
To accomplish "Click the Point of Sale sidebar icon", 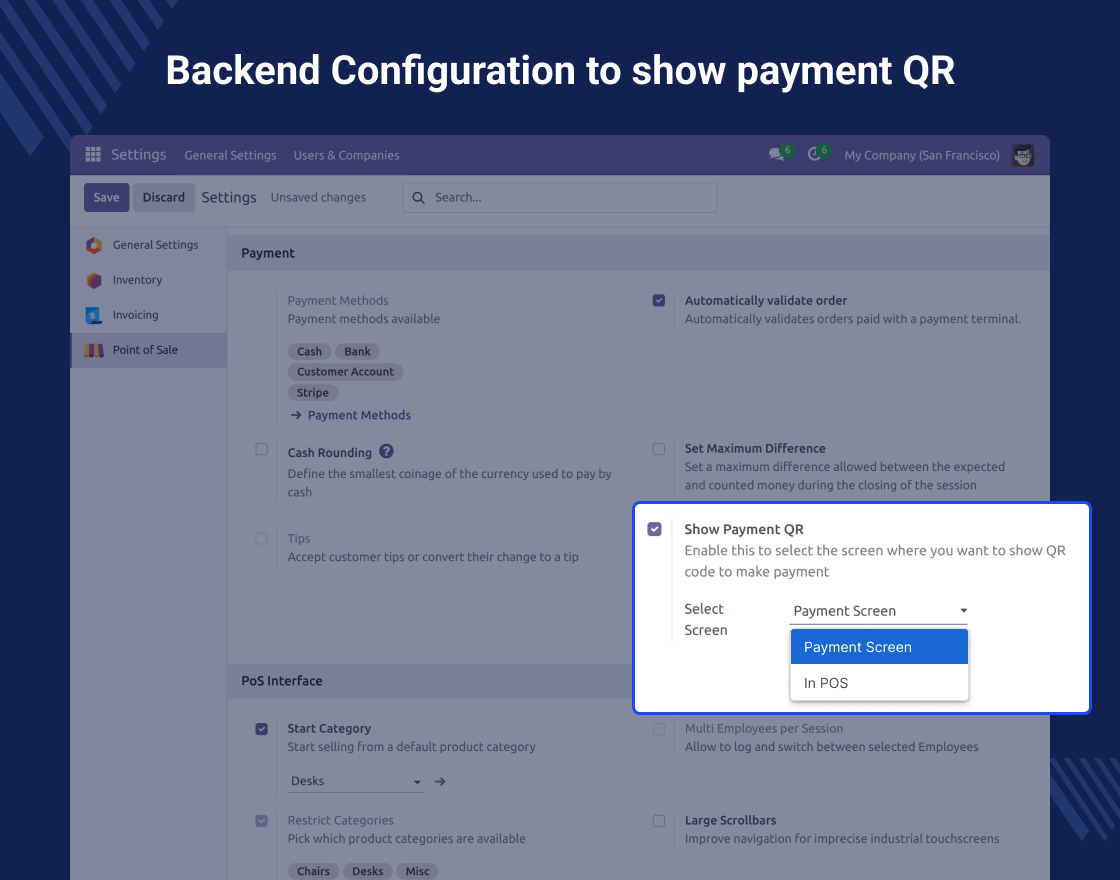I will pyautogui.click(x=94, y=350).
